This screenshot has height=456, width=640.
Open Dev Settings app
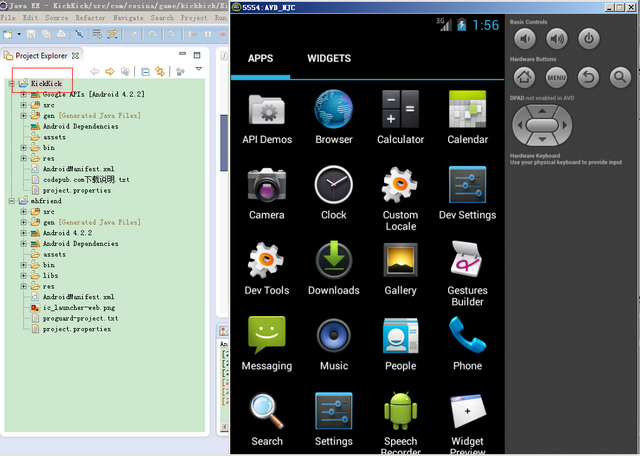coord(467,193)
